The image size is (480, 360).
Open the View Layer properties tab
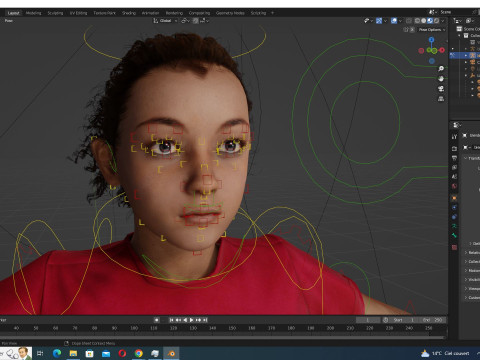click(x=454, y=167)
